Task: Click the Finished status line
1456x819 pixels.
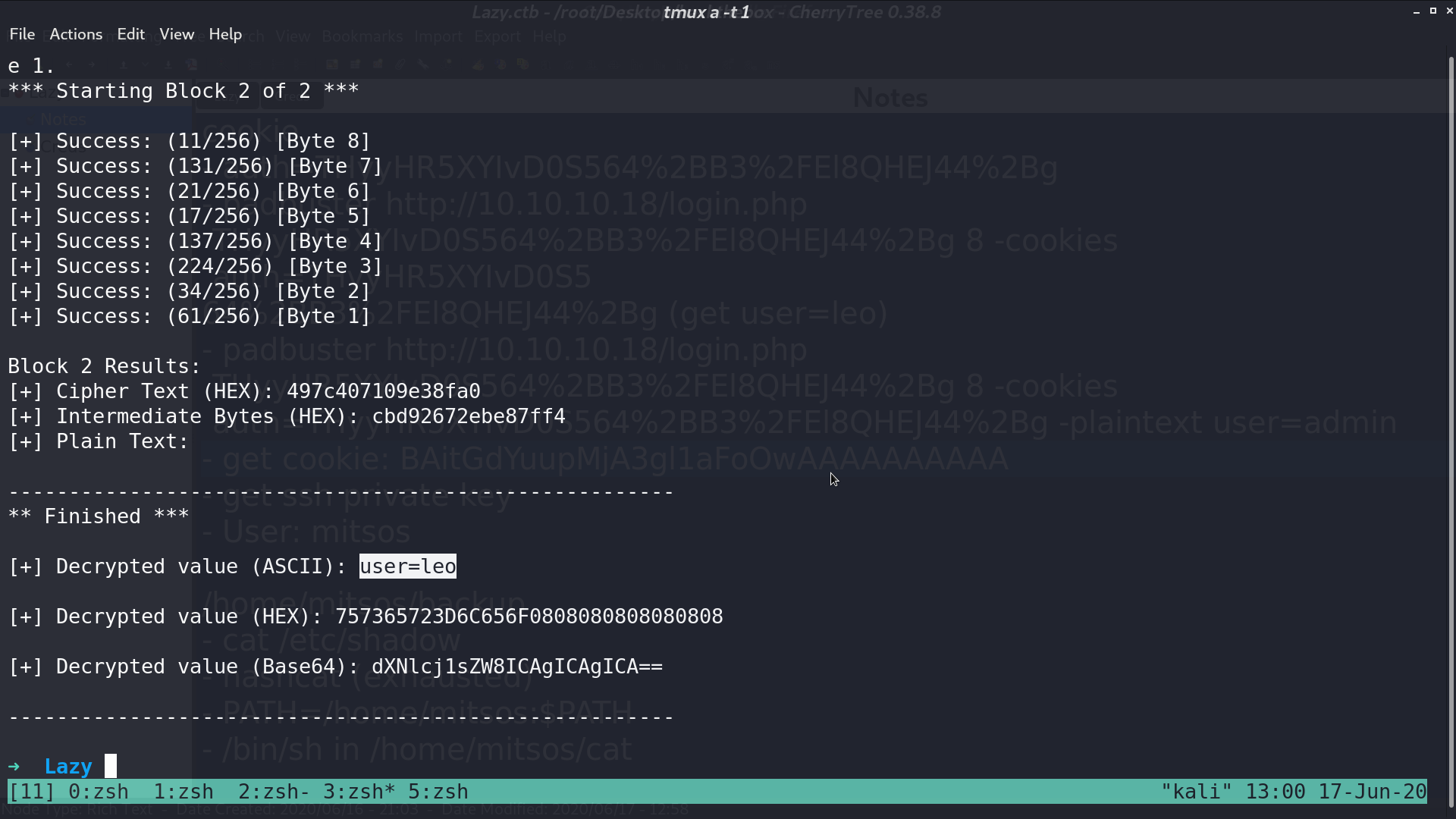Action: point(99,516)
